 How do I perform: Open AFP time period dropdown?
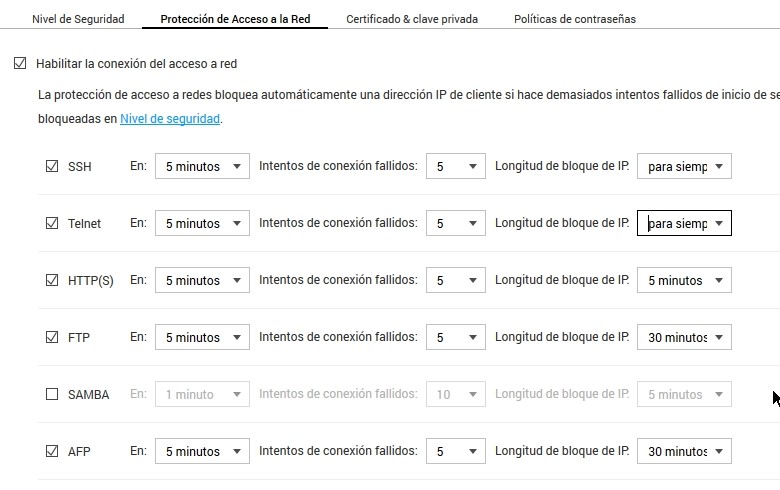tap(202, 451)
